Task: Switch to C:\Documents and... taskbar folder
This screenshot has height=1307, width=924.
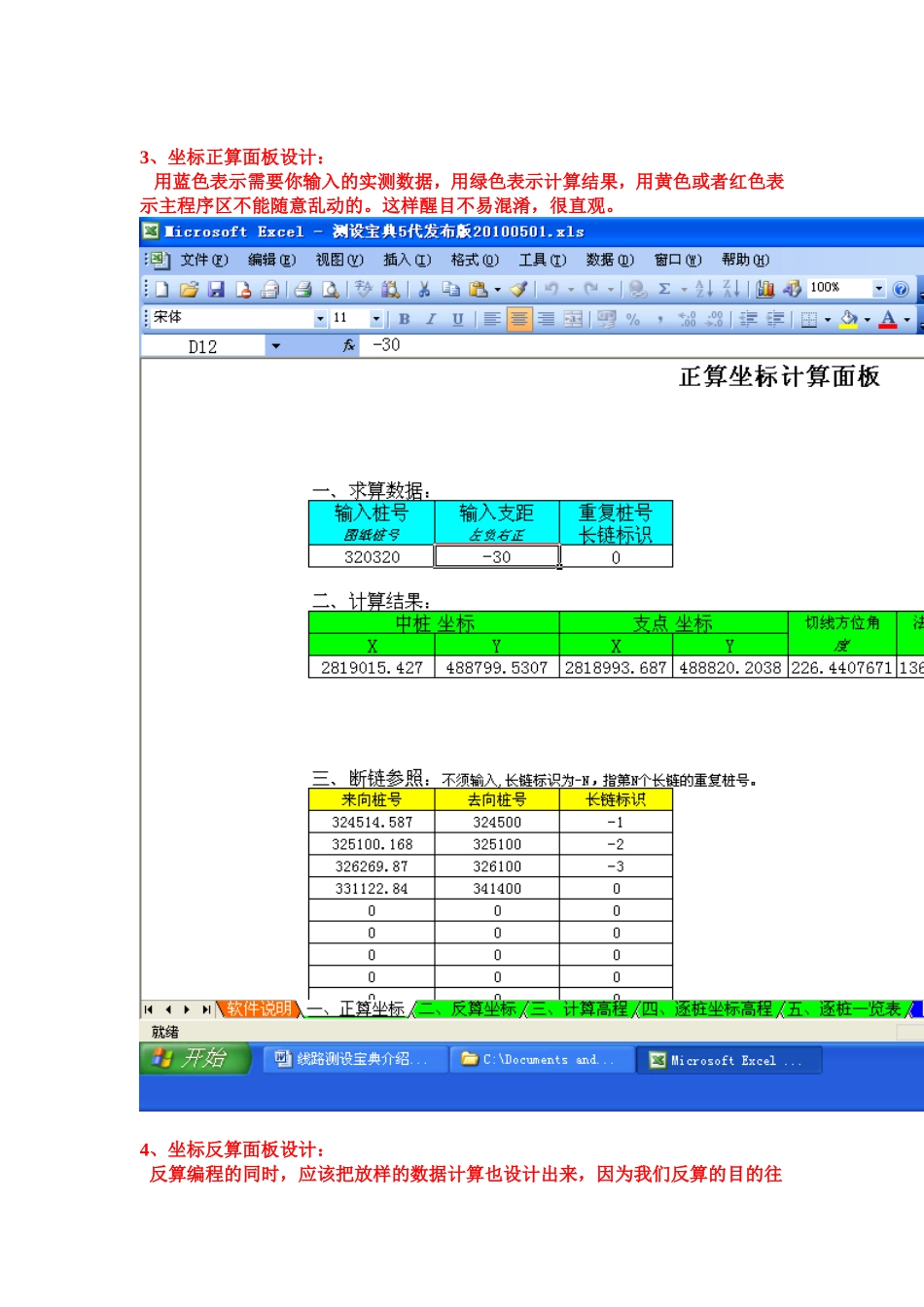Action: pos(541,1059)
